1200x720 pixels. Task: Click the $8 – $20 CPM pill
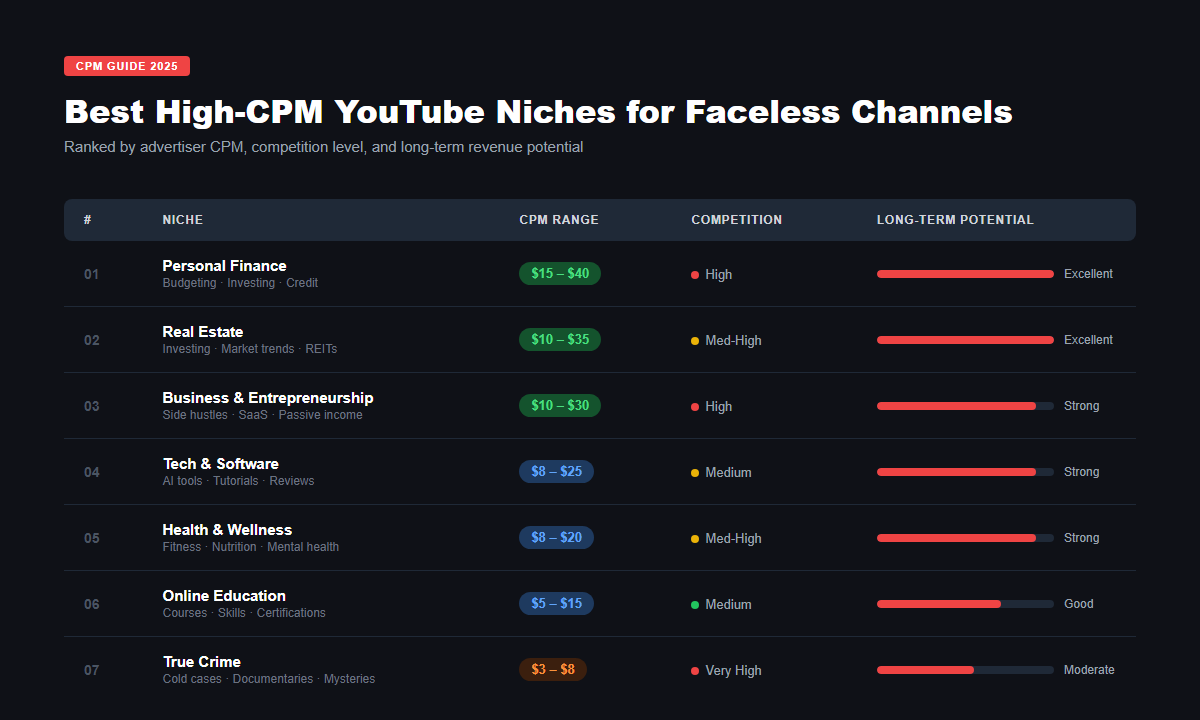click(x=557, y=538)
